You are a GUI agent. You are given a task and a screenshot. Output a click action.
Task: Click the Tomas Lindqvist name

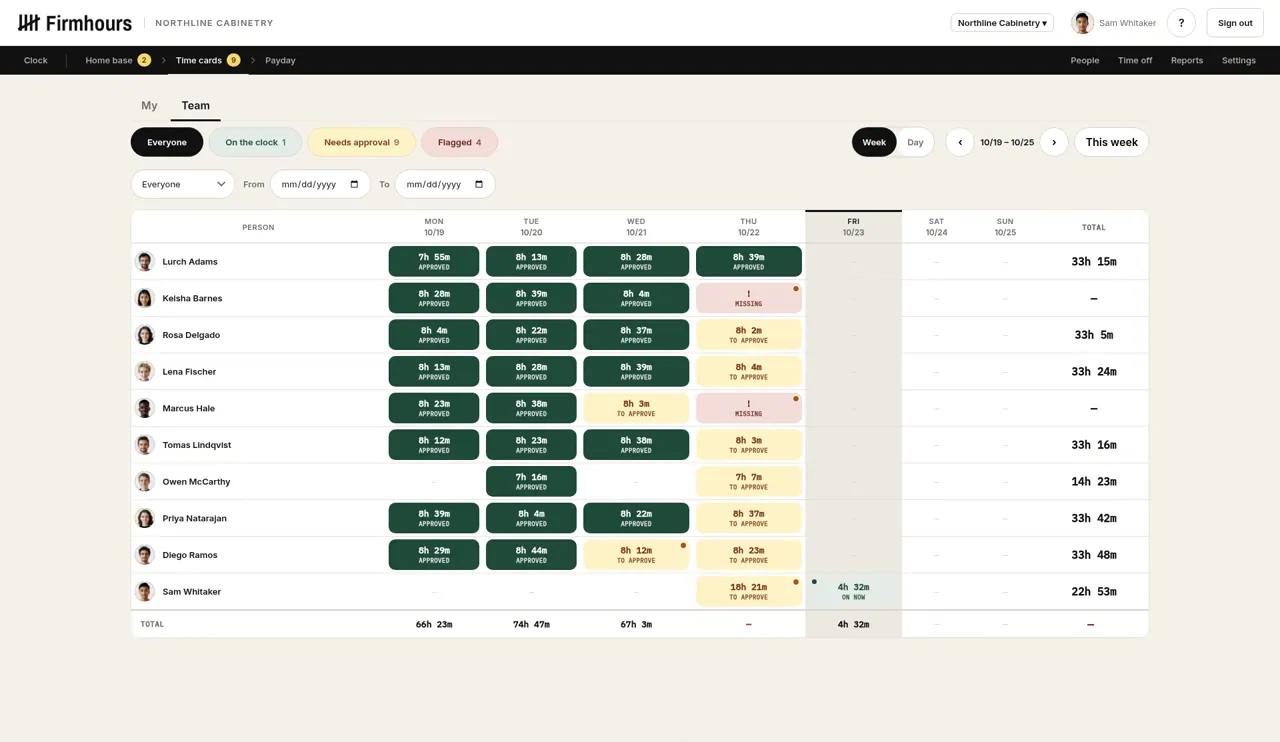coord(196,445)
